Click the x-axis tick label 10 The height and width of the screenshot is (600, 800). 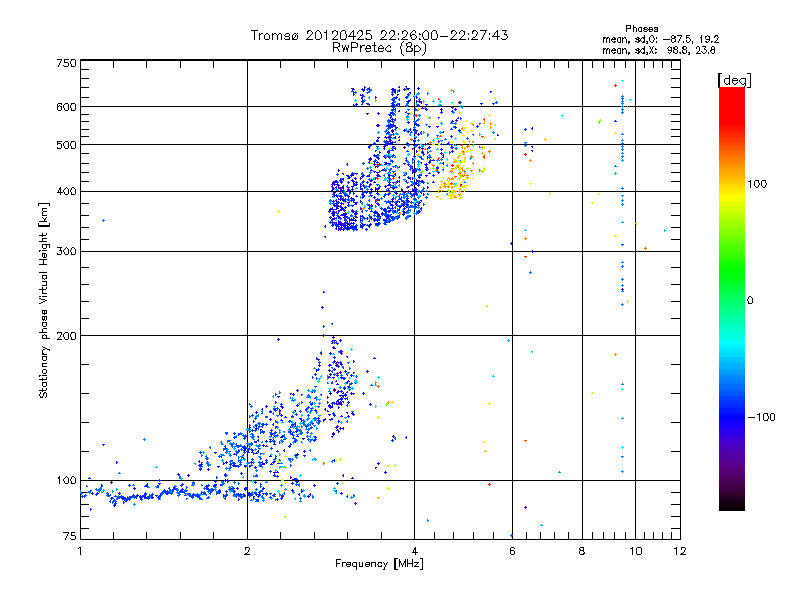click(x=636, y=551)
